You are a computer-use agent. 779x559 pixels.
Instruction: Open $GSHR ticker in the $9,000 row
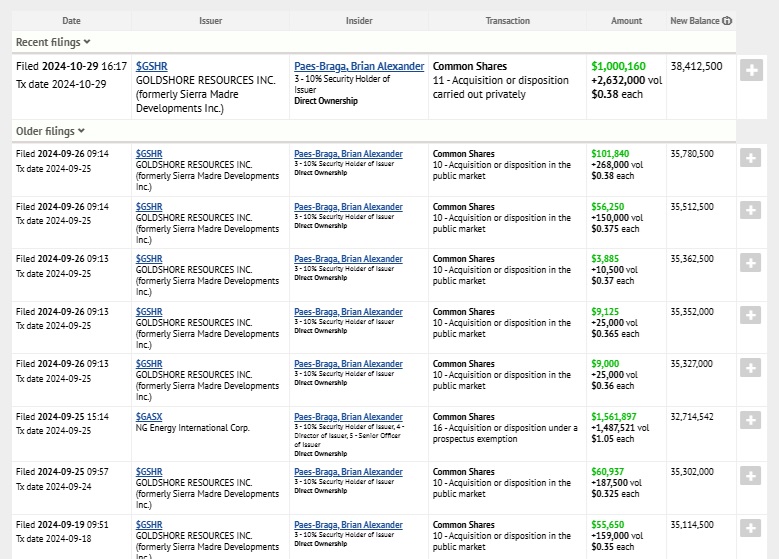click(149, 364)
